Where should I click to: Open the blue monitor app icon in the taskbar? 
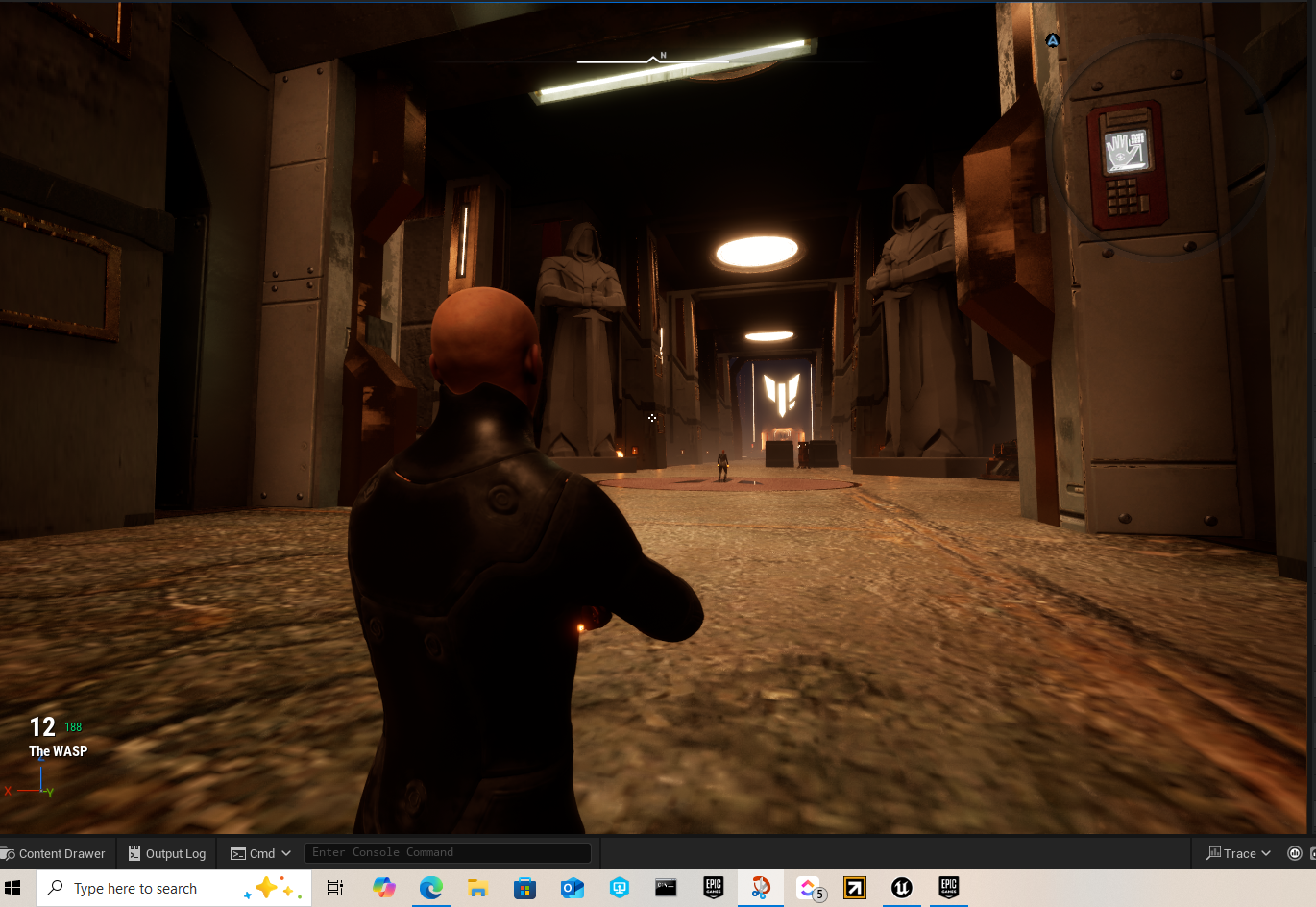[620, 888]
